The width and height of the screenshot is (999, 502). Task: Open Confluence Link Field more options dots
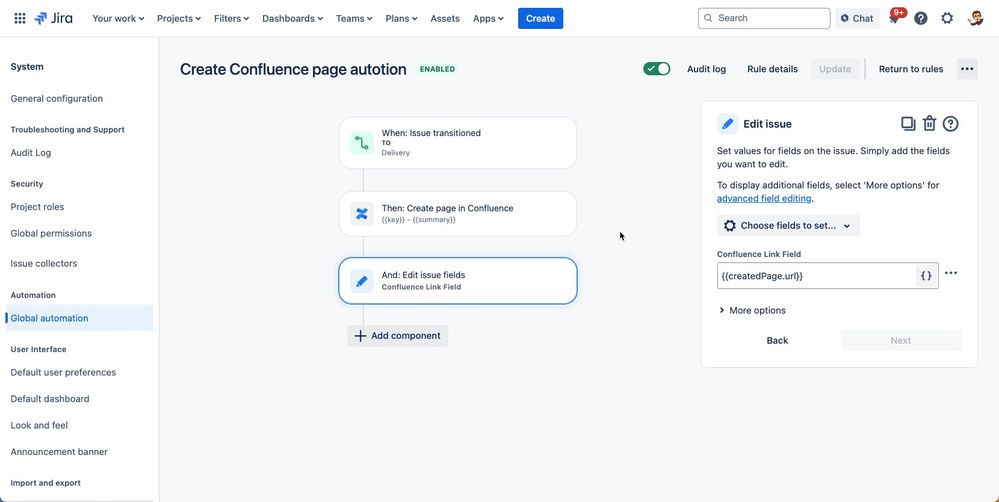click(951, 273)
